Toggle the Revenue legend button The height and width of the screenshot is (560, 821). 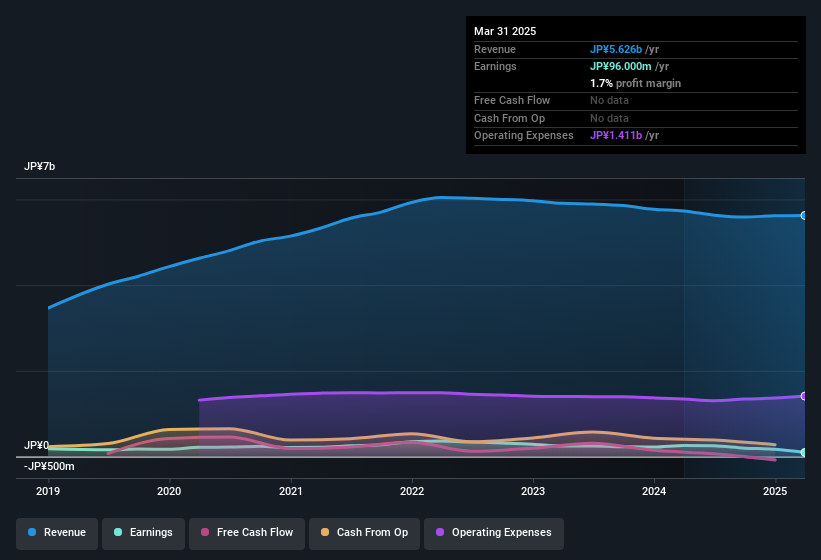pos(57,534)
